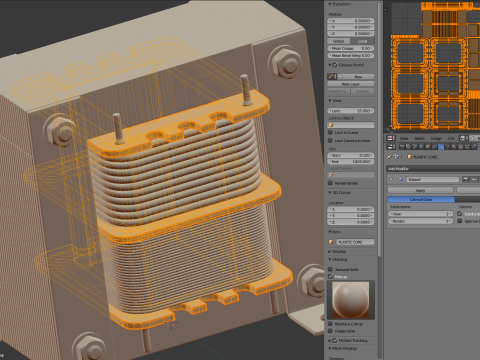
Task: Collapse the 3D Cursor panel
Action: pyautogui.click(x=330, y=192)
